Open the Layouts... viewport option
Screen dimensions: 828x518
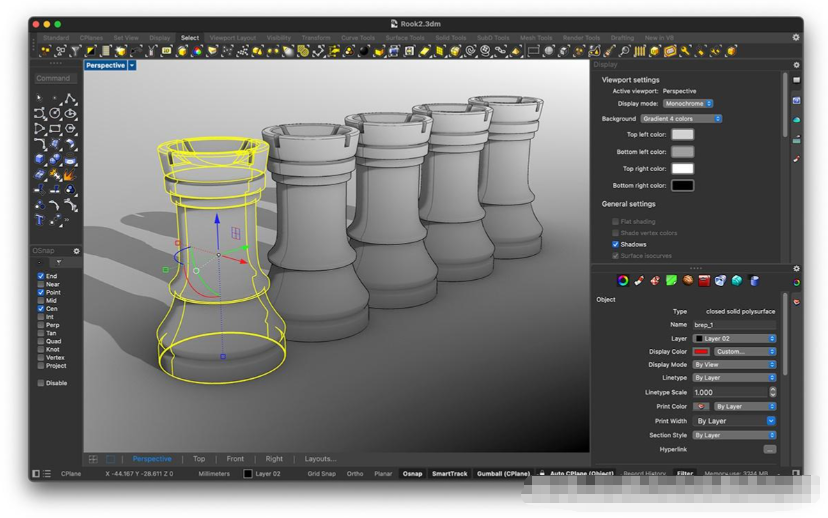[x=320, y=459]
